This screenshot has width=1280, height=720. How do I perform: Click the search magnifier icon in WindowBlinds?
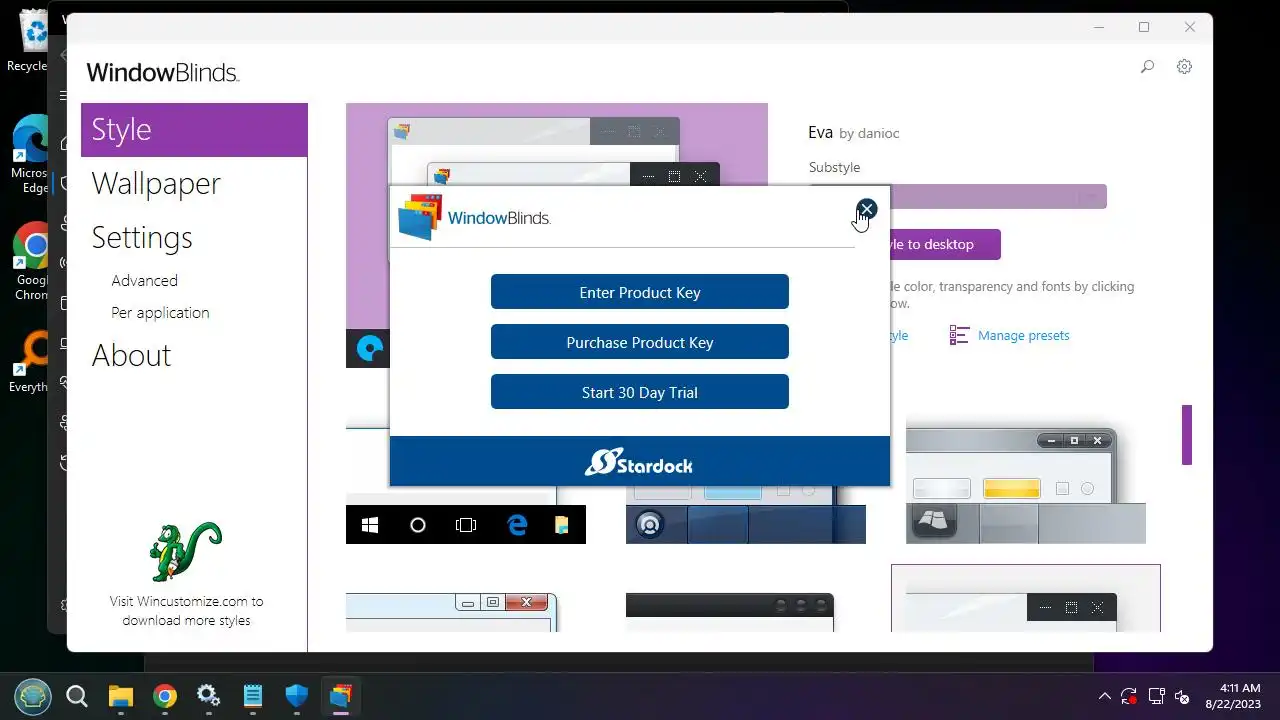(x=1147, y=67)
